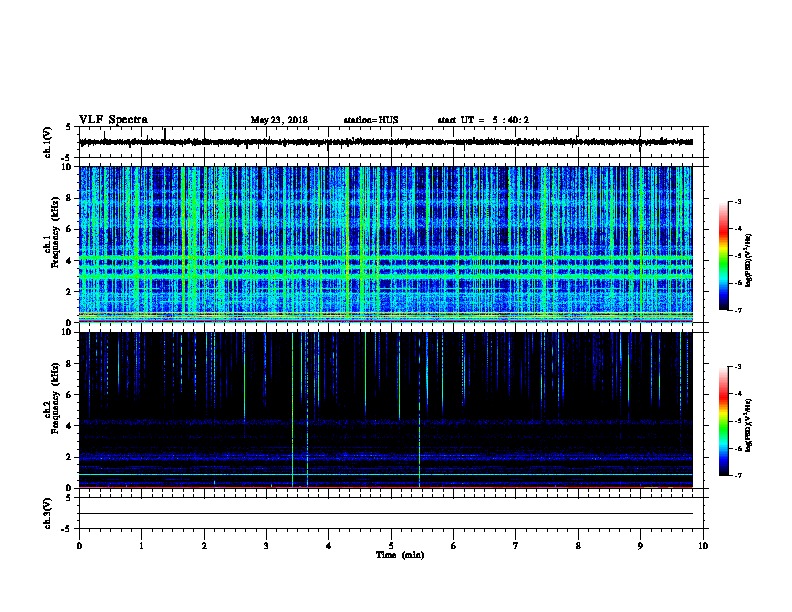Viewport: 792px width, 612px height.
Task: Click the ch.2 color bar log(PSD) label
Action: 749,425
